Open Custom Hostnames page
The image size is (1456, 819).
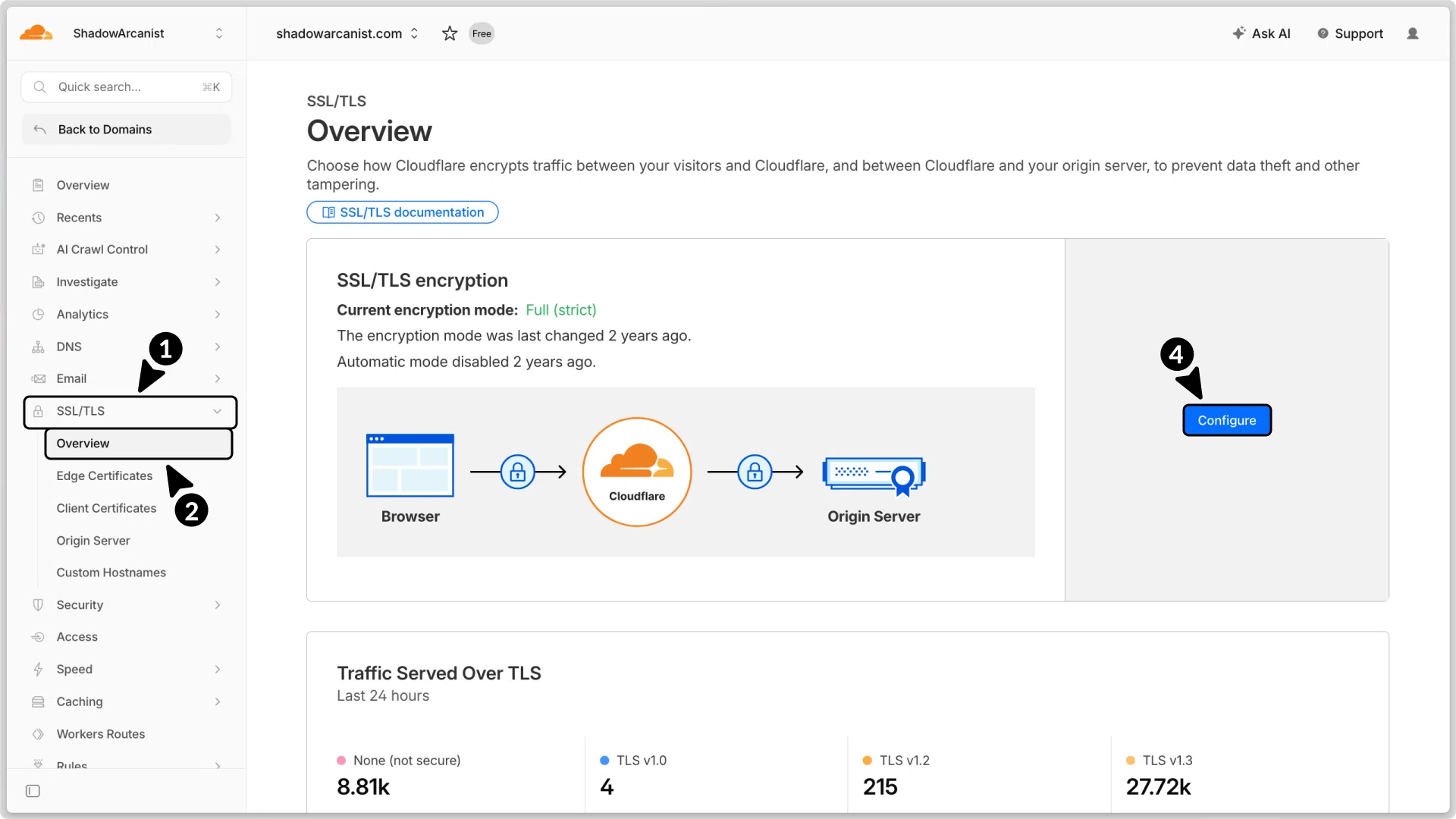[x=111, y=573]
